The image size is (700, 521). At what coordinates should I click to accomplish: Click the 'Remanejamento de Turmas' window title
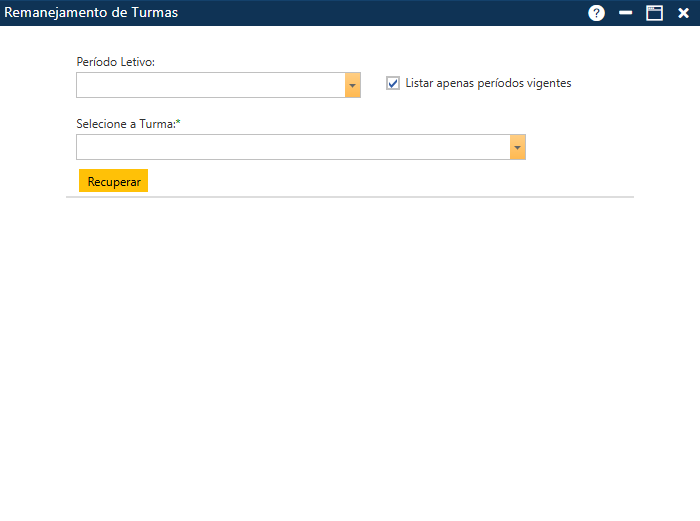[x=92, y=13]
